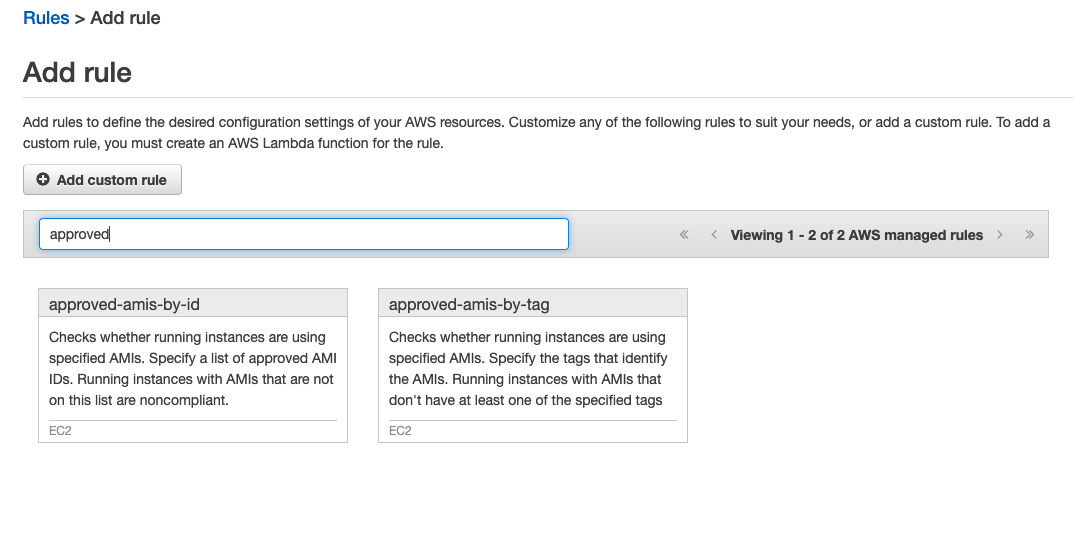Screen dimensions: 1085x556
Task: Click the plus icon on Add custom rule
Action: pyautogui.click(x=43, y=180)
